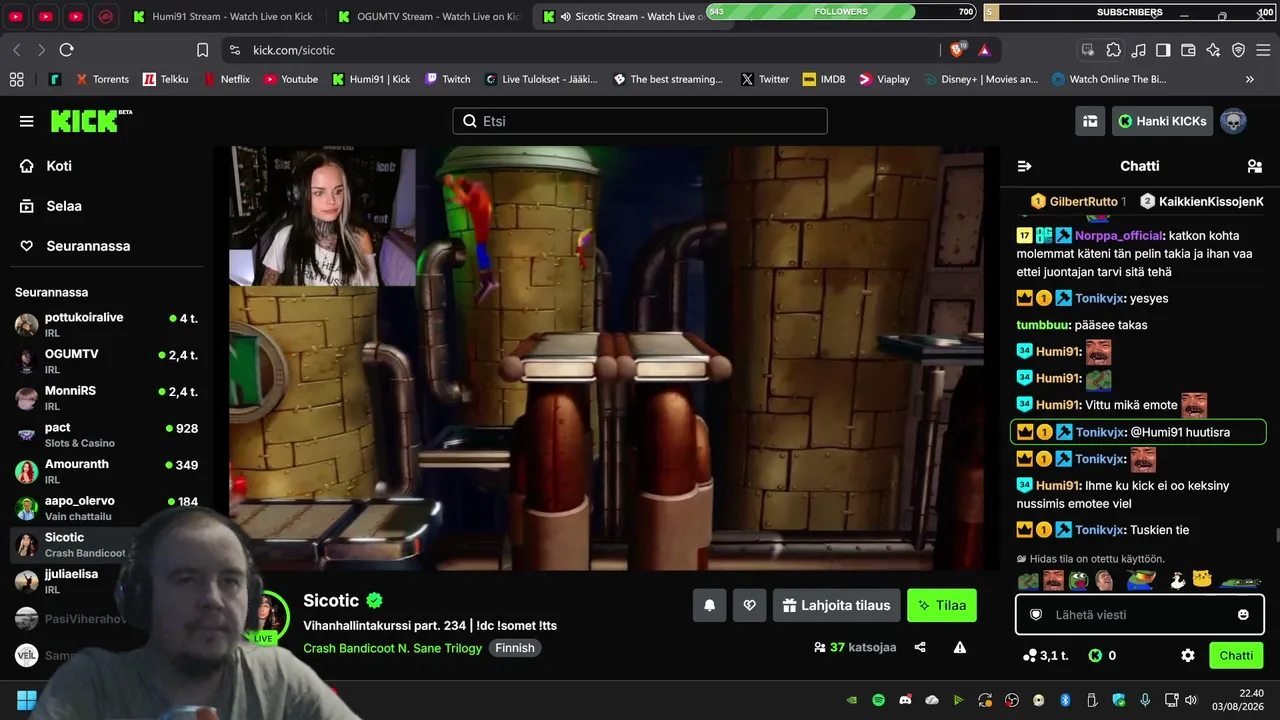Screen dimensions: 1280x720
Task: Click the address bar URL
Action: [294, 50]
